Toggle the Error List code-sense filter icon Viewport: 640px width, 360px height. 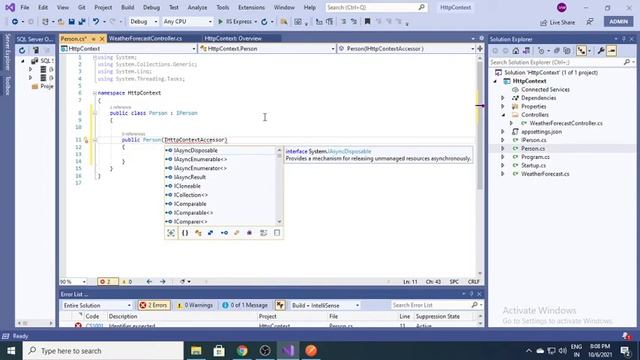[x=280, y=305]
